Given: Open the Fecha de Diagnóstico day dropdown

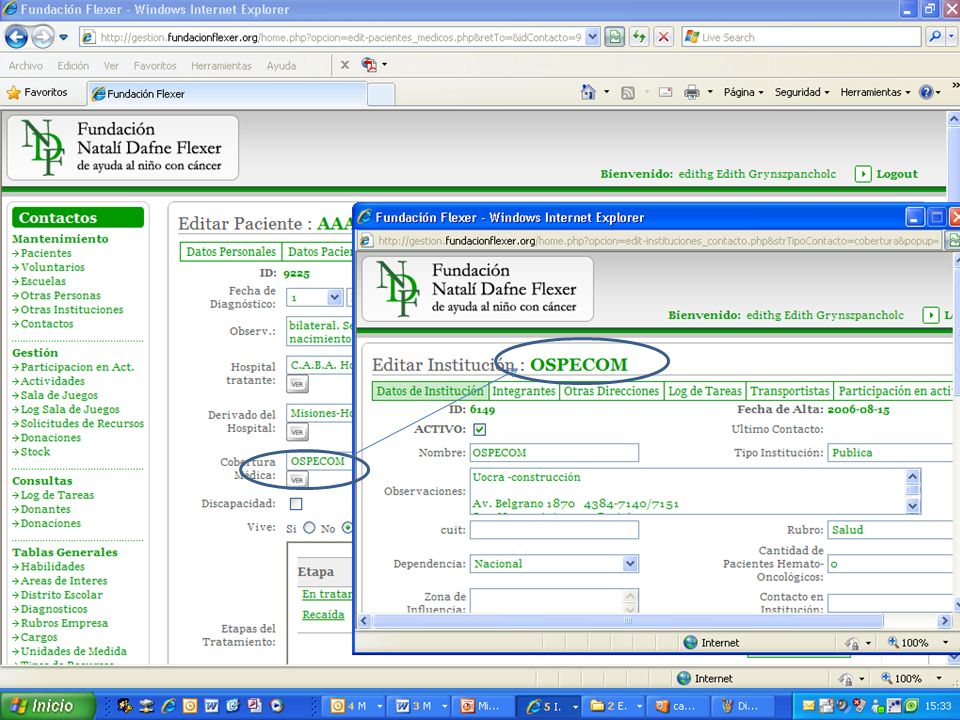Looking at the screenshot, I should (x=334, y=298).
